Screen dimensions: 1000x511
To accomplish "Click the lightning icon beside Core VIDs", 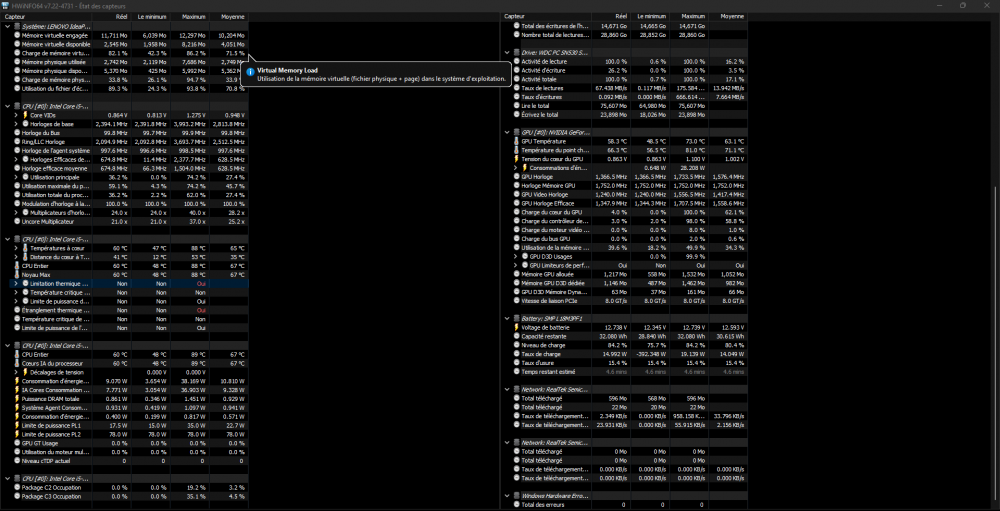I will [26, 115].
